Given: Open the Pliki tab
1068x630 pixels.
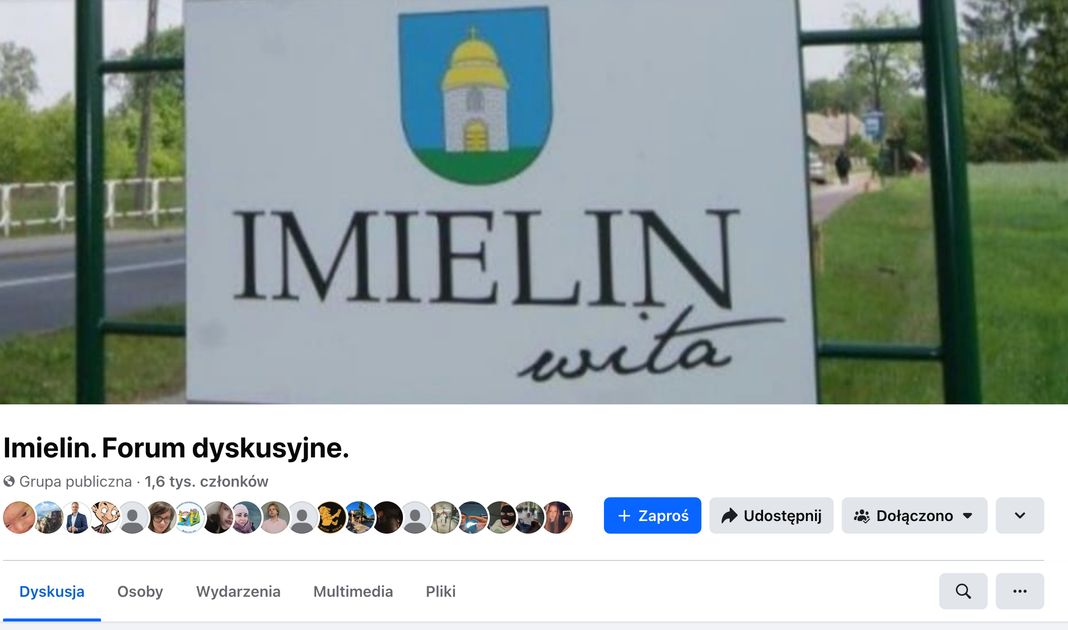Looking at the screenshot, I should point(441,591).
